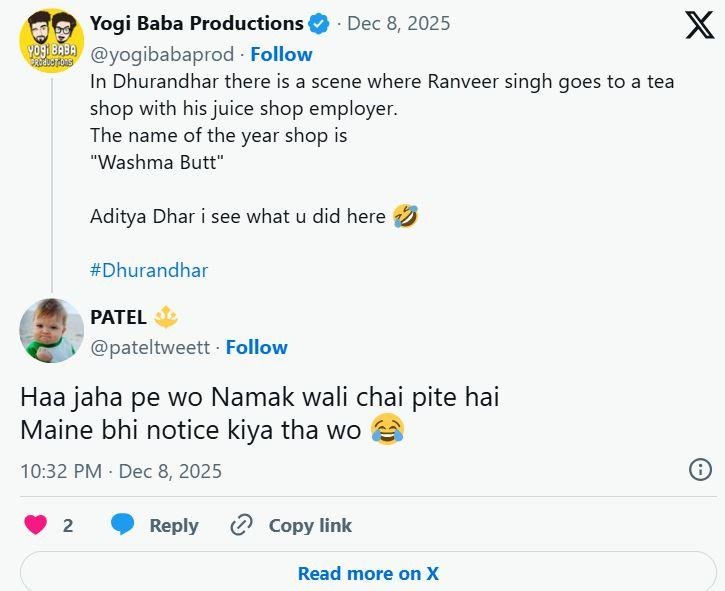Follow the @pateltweett account
Image resolution: width=725 pixels, height=591 pixels.
point(256,347)
